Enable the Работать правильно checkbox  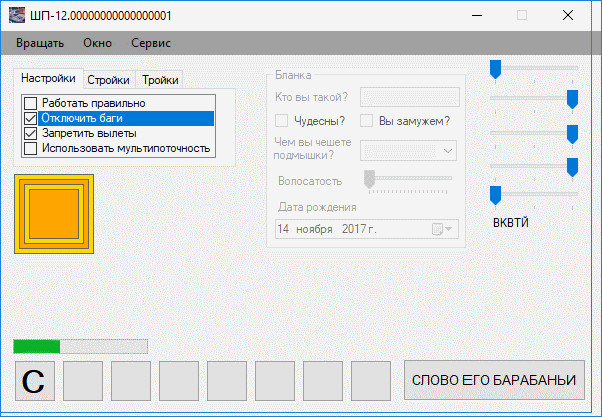(31, 103)
